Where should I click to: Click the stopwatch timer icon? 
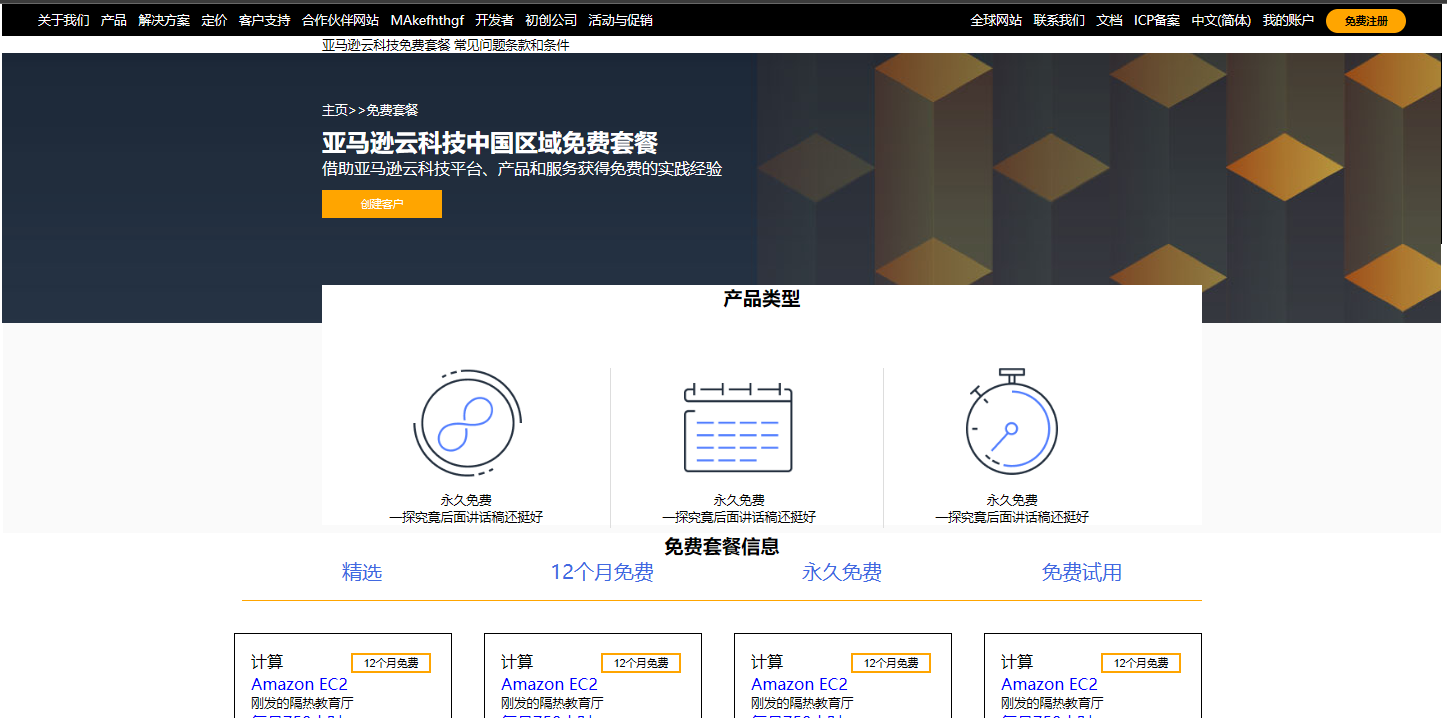(1011, 421)
